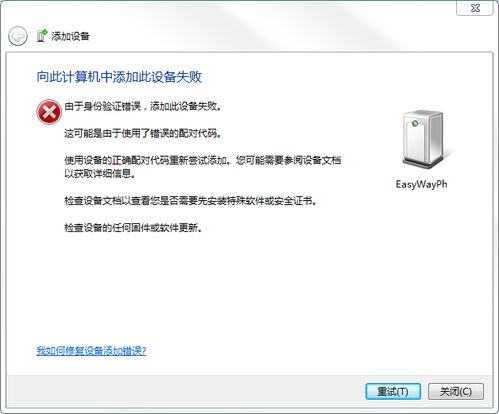Click the 关闭(C) close button
Image resolution: width=499 pixels, height=414 pixels.
(456, 391)
